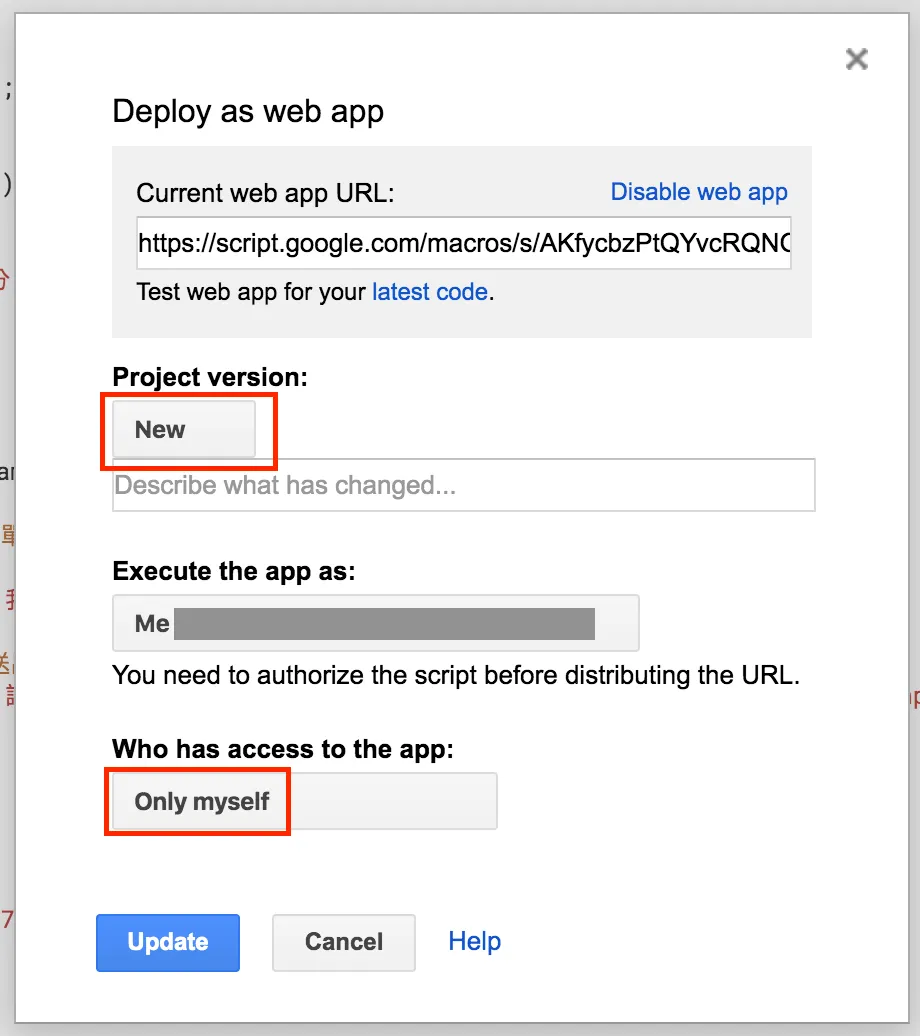The height and width of the screenshot is (1036, 920).
Task: Close the Deploy as web app dialog
Action: point(857,59)
